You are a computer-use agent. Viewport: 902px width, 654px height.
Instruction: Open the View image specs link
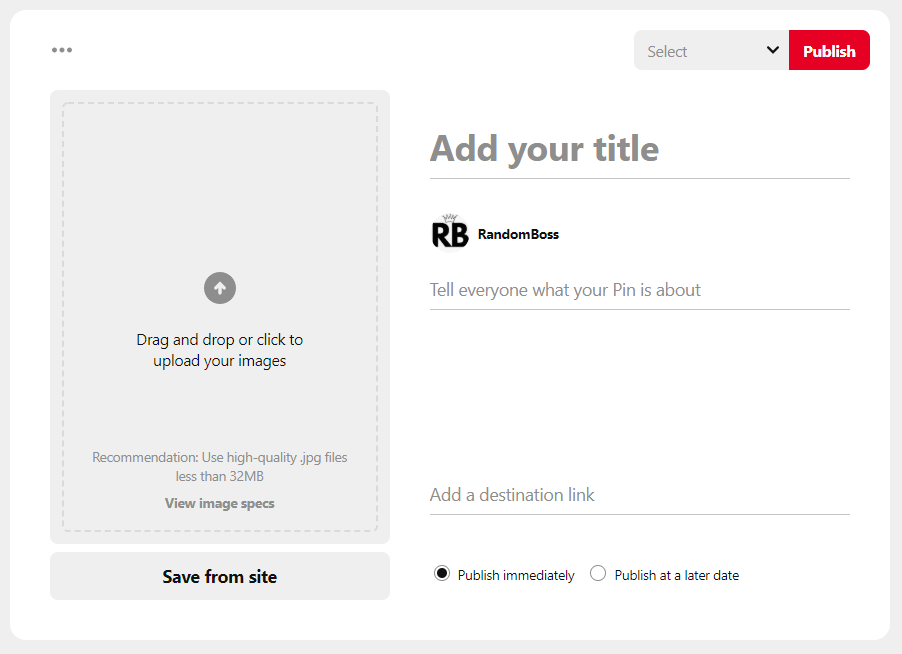(x=220, y=503)
